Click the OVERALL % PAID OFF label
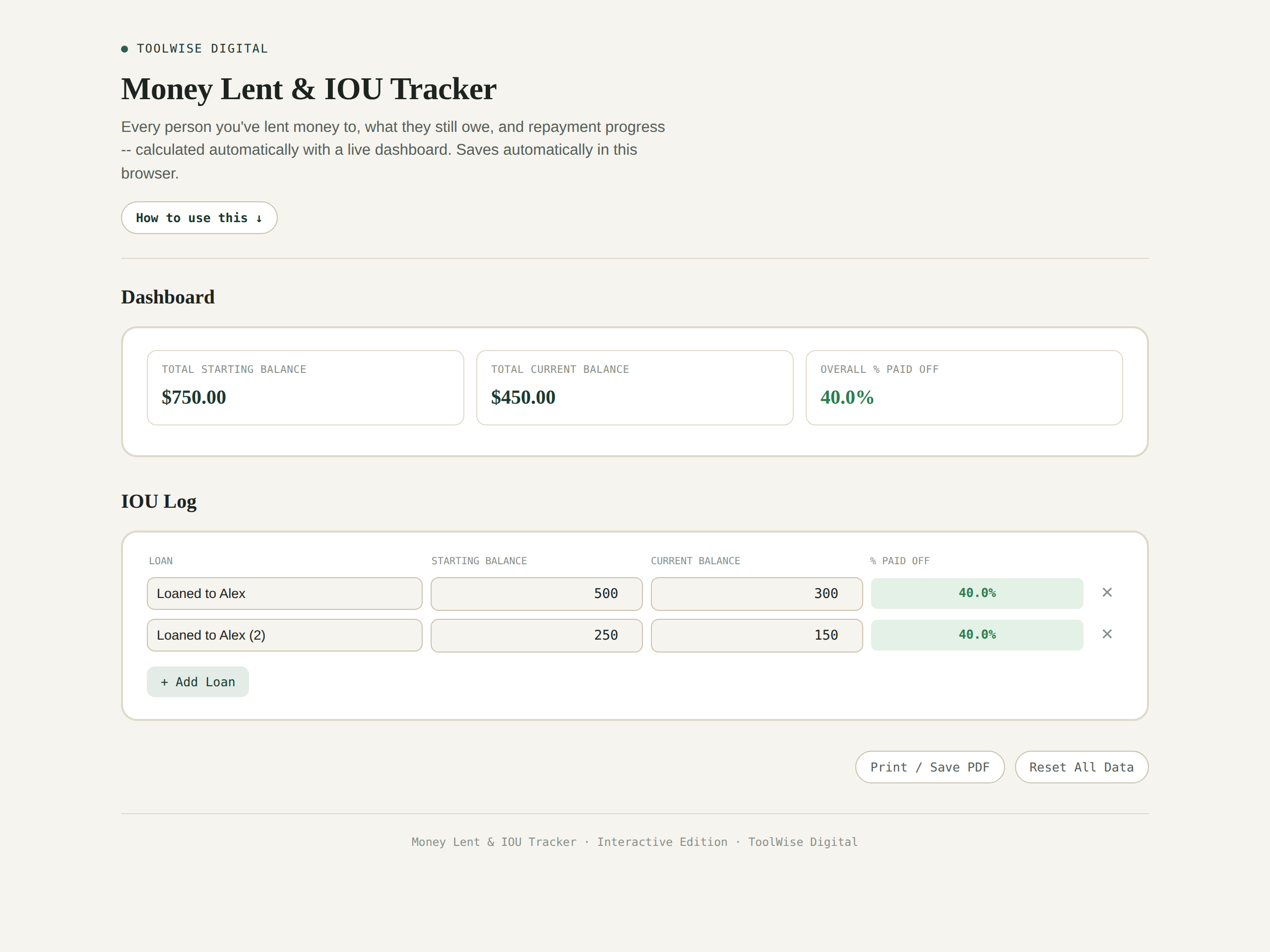 (879, 369)
